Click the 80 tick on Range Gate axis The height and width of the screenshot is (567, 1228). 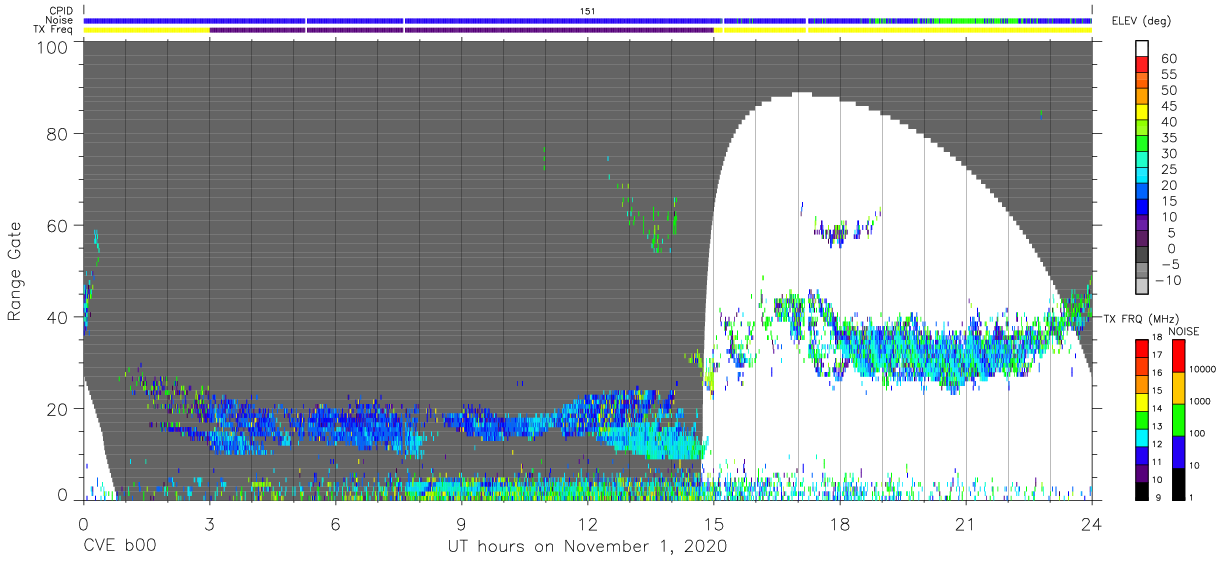tap(56, 135)
